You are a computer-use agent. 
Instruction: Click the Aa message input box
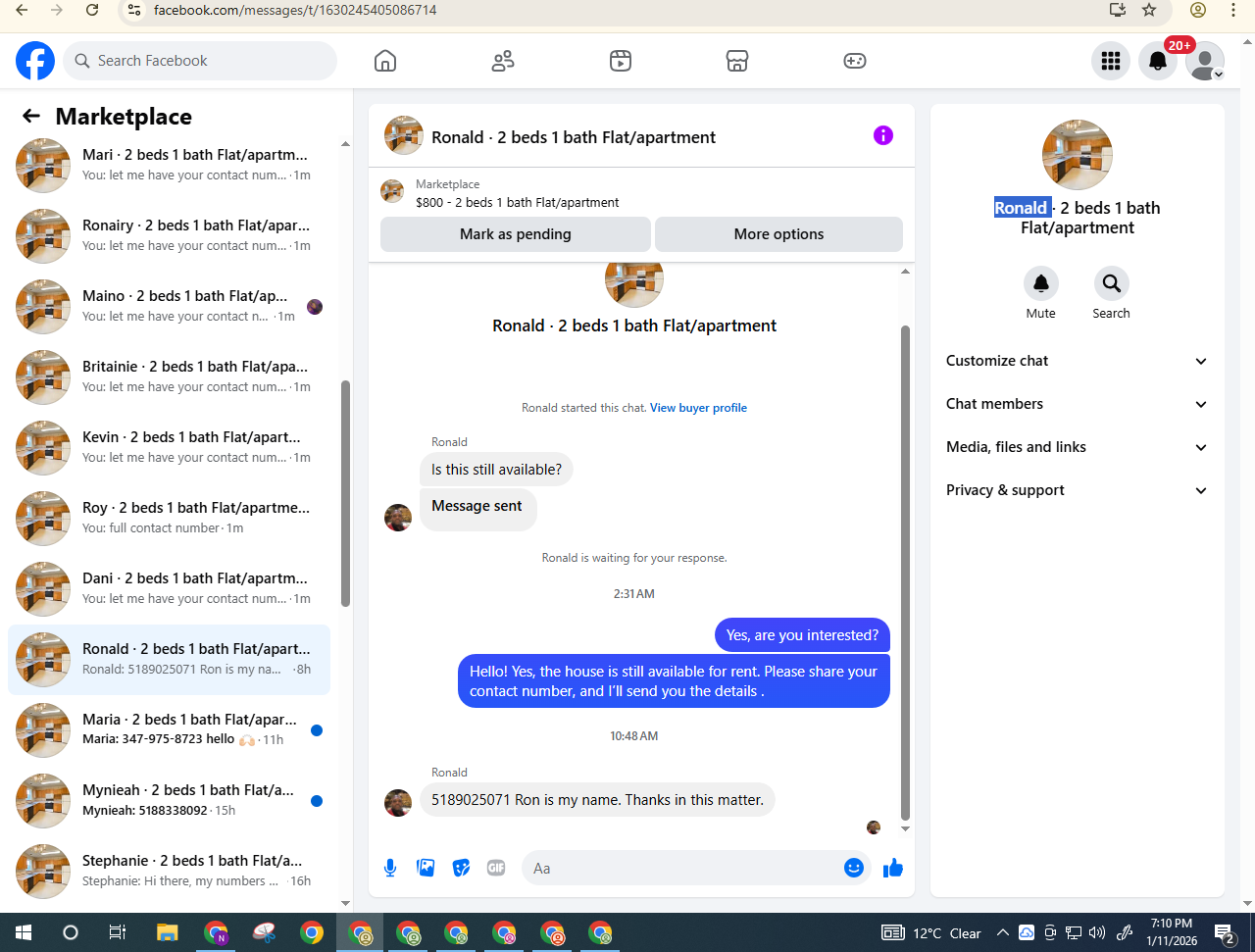click(682, 868)
